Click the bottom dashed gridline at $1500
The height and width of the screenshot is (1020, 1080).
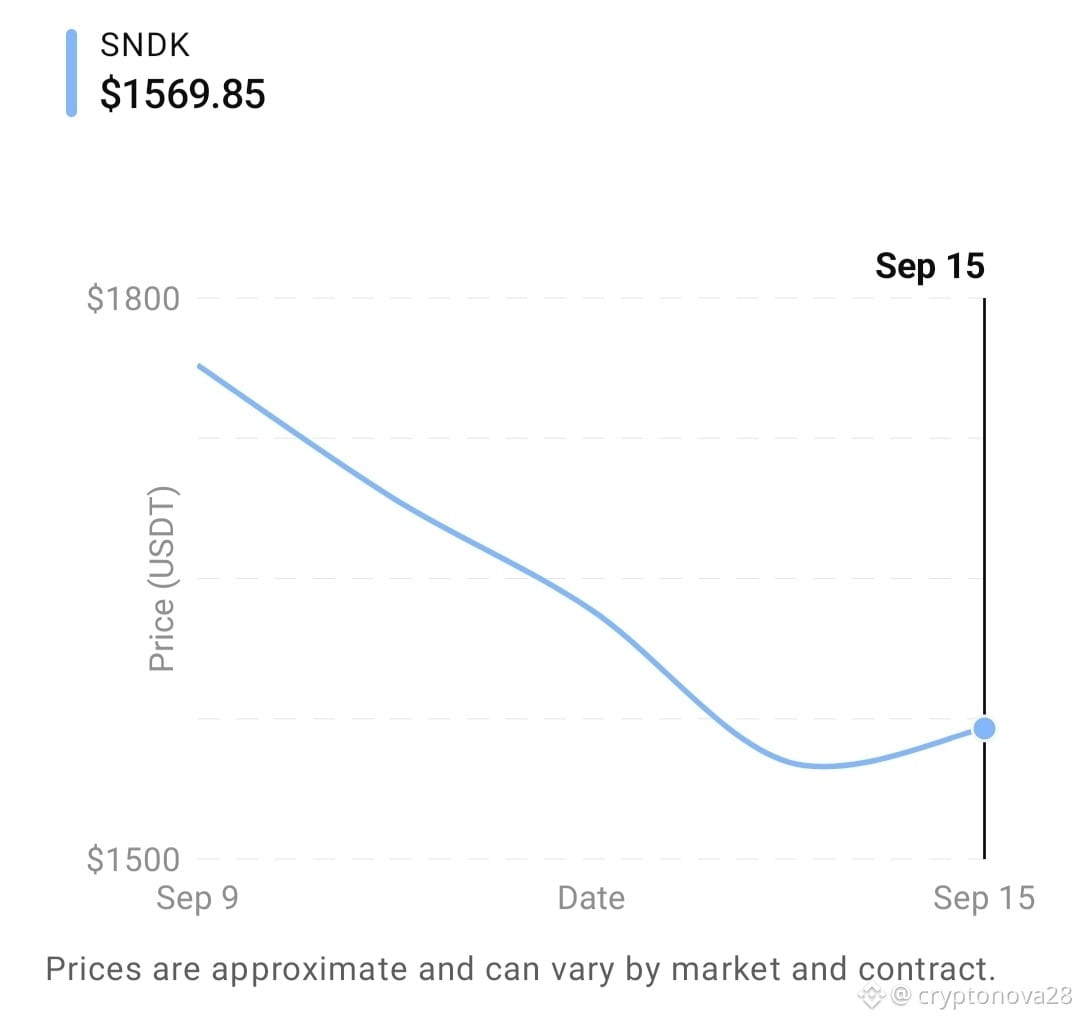point(590,859)
